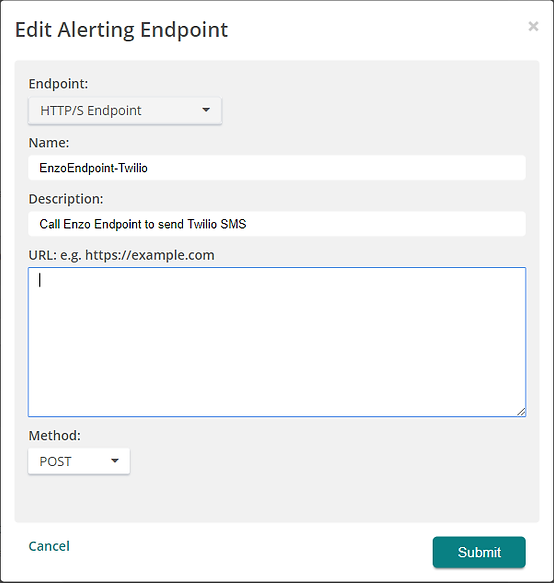Click the Endpoint: field label
Image resolution: width=554 pixels, height=583 pixels.
[x=58, y=84]
